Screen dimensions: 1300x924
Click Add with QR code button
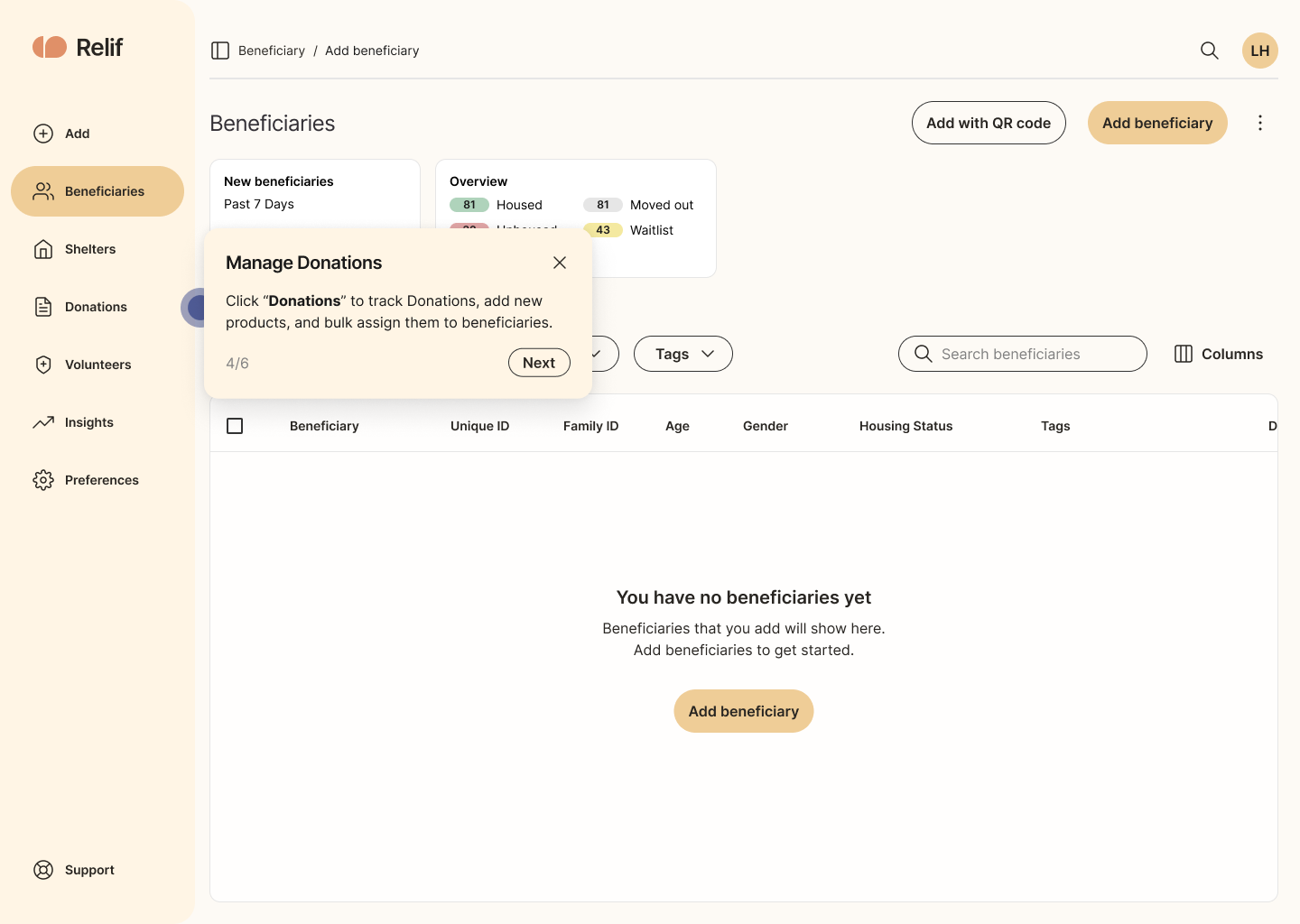tap(989, 123)
